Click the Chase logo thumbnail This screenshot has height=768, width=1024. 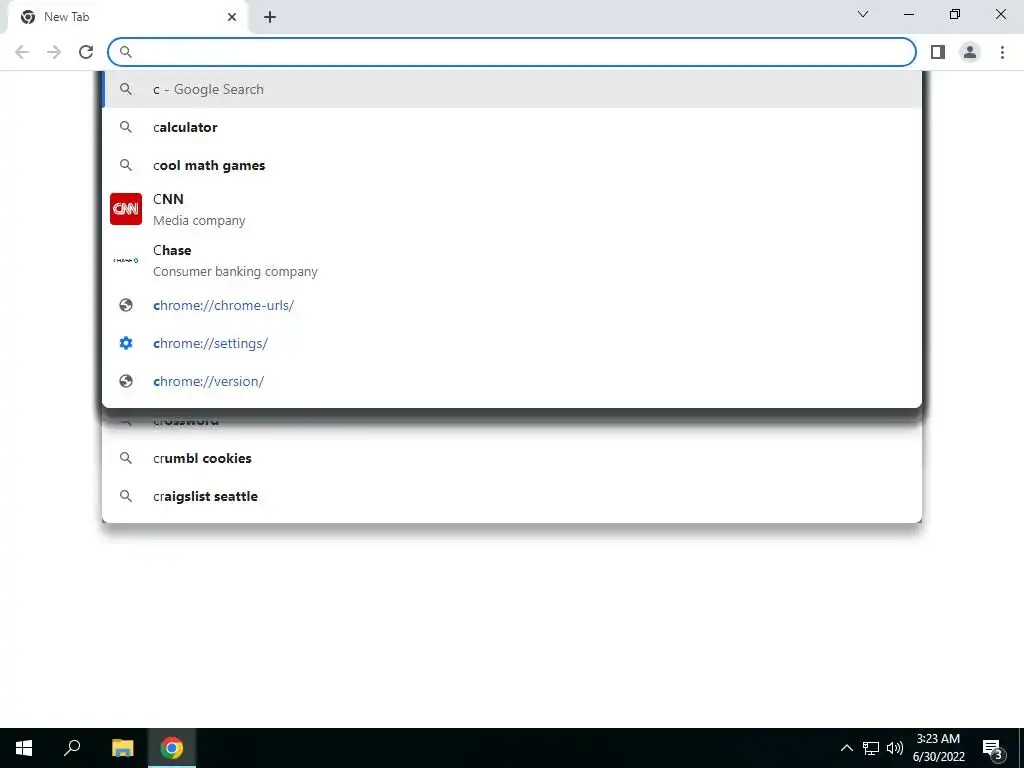coord(126,260)
